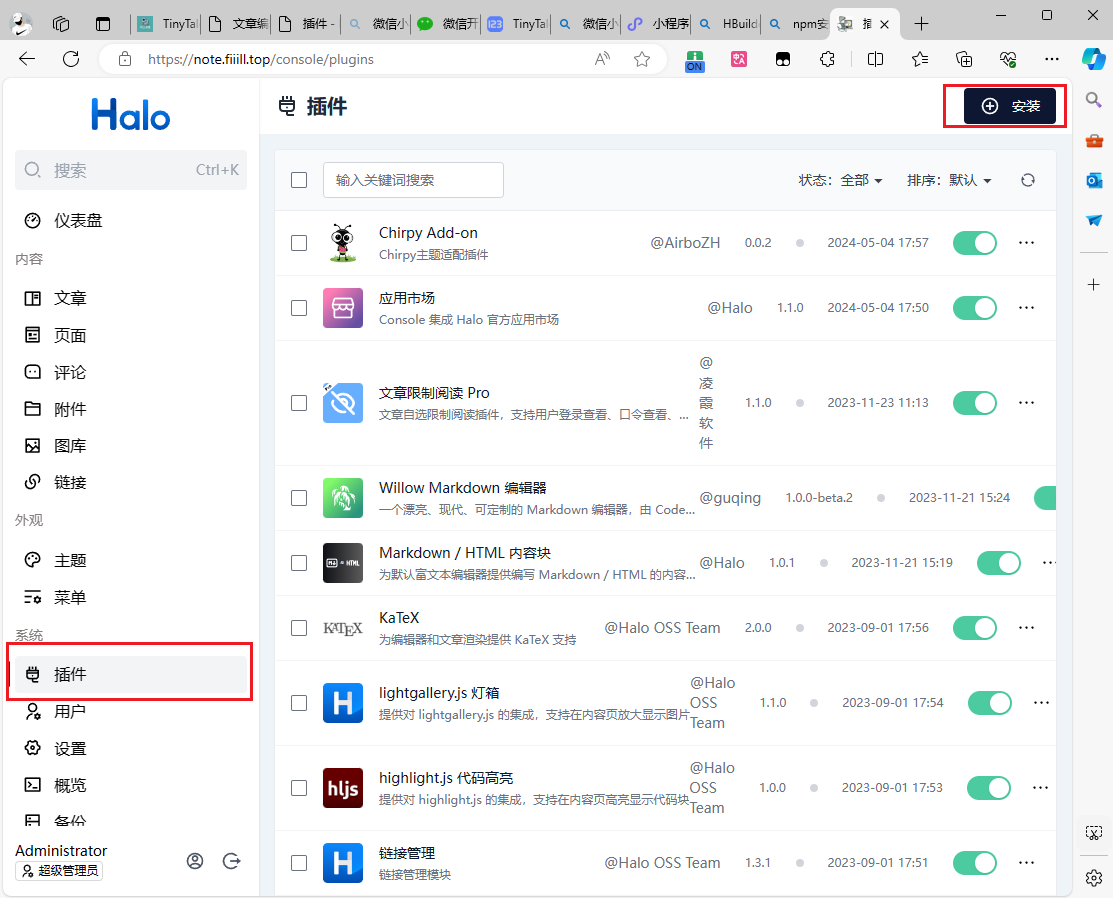Open the 状态: 全部 filter dropdown
The width and height of the screenshot is (1113, 898).
click(840, 180)
